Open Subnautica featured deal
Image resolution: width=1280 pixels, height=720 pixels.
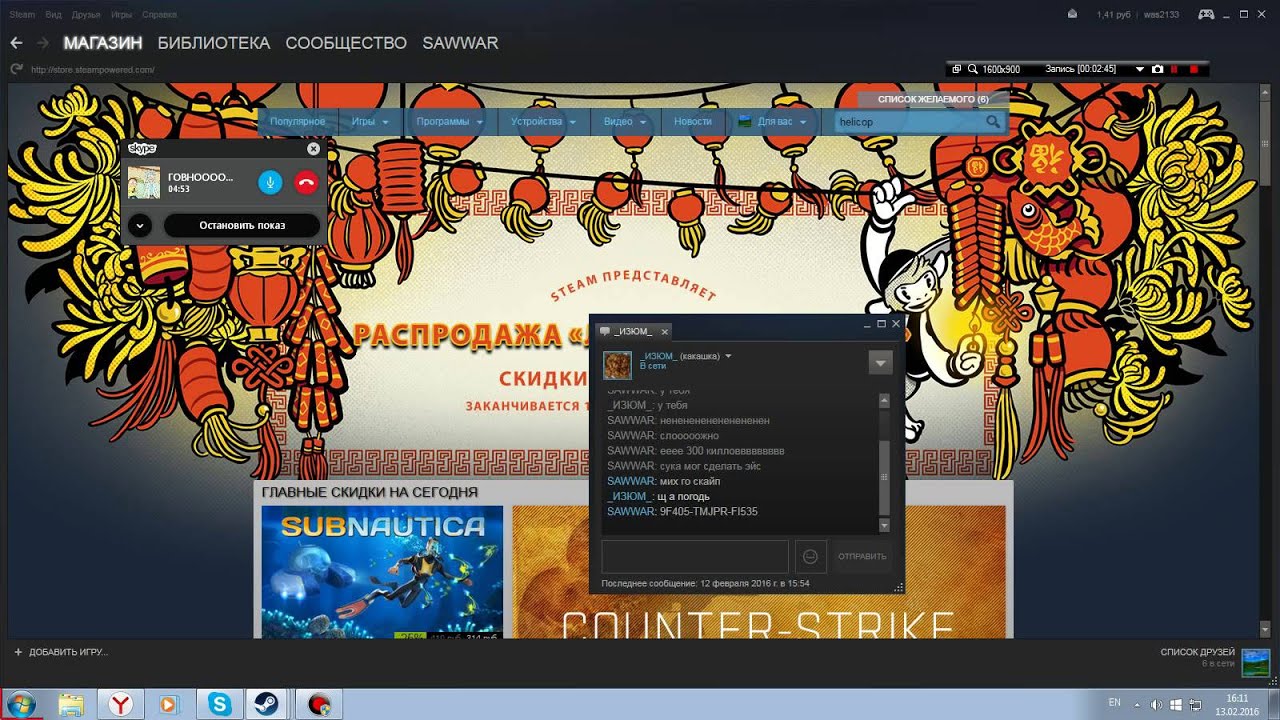382,572
